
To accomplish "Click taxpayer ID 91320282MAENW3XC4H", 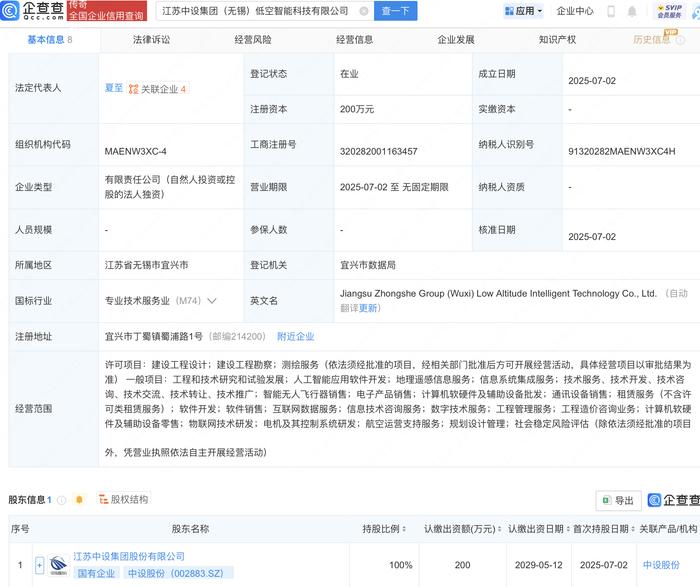I will tap(621, 151).
